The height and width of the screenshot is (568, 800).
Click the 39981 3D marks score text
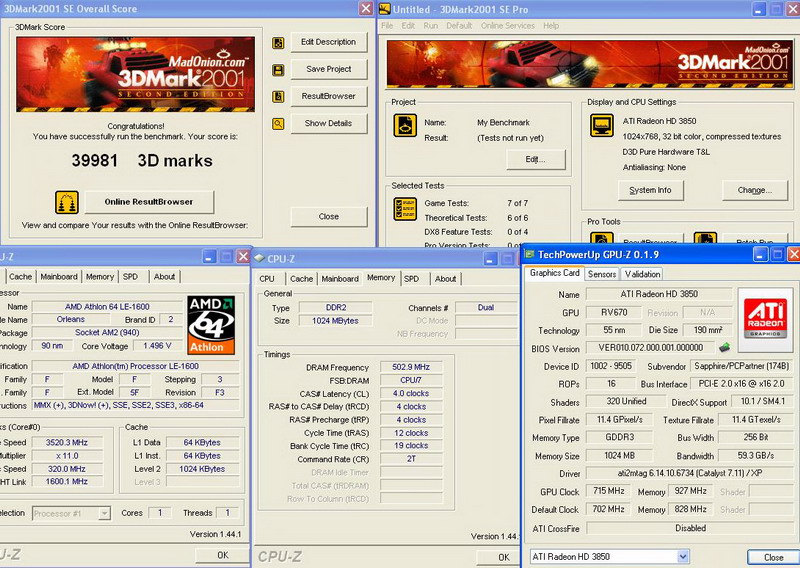coord(142,161)
